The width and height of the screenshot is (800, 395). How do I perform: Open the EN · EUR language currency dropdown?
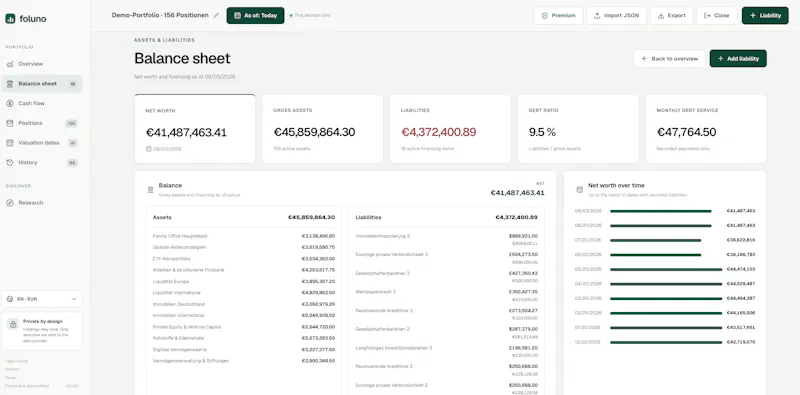click(42, 299)
